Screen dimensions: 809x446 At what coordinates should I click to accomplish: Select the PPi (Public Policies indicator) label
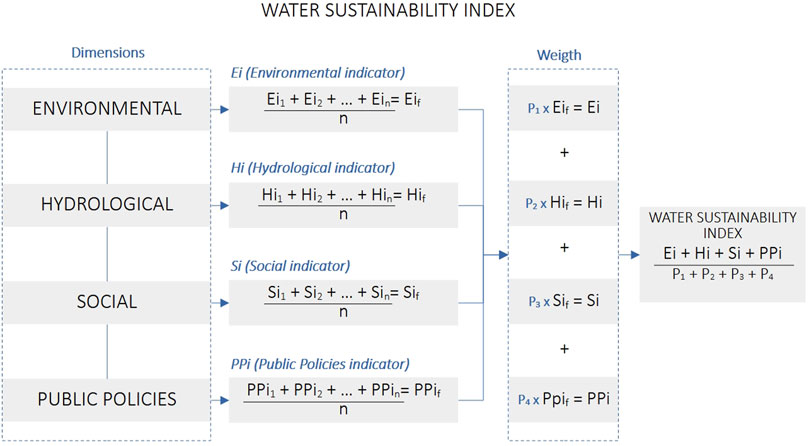(x=319, y=362)
